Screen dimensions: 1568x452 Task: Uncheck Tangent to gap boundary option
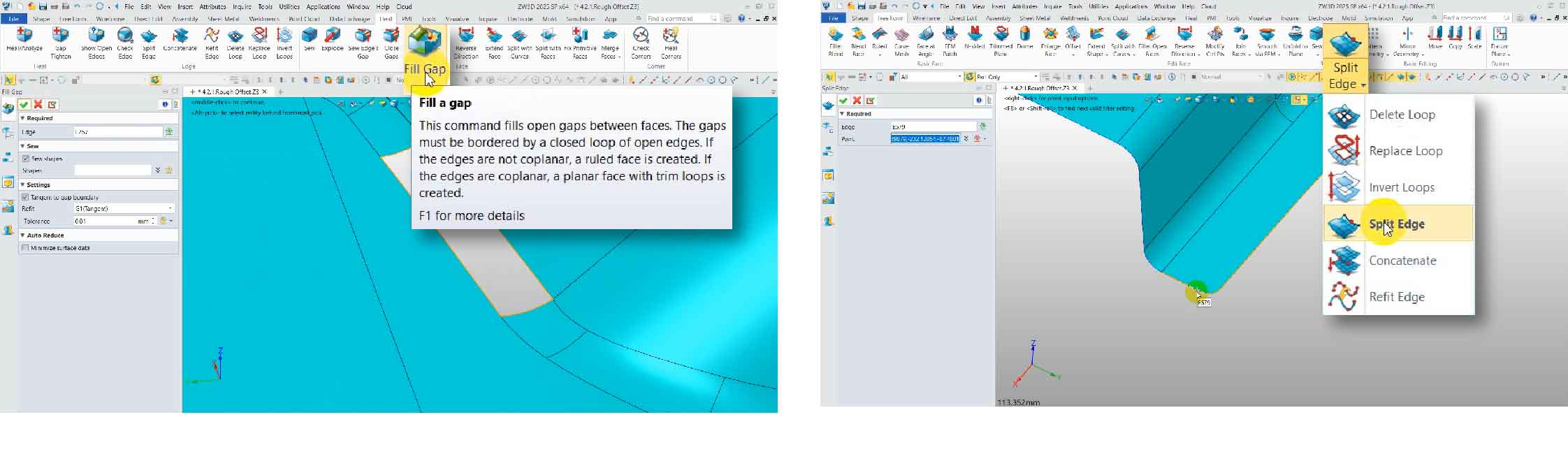[26, 197]
